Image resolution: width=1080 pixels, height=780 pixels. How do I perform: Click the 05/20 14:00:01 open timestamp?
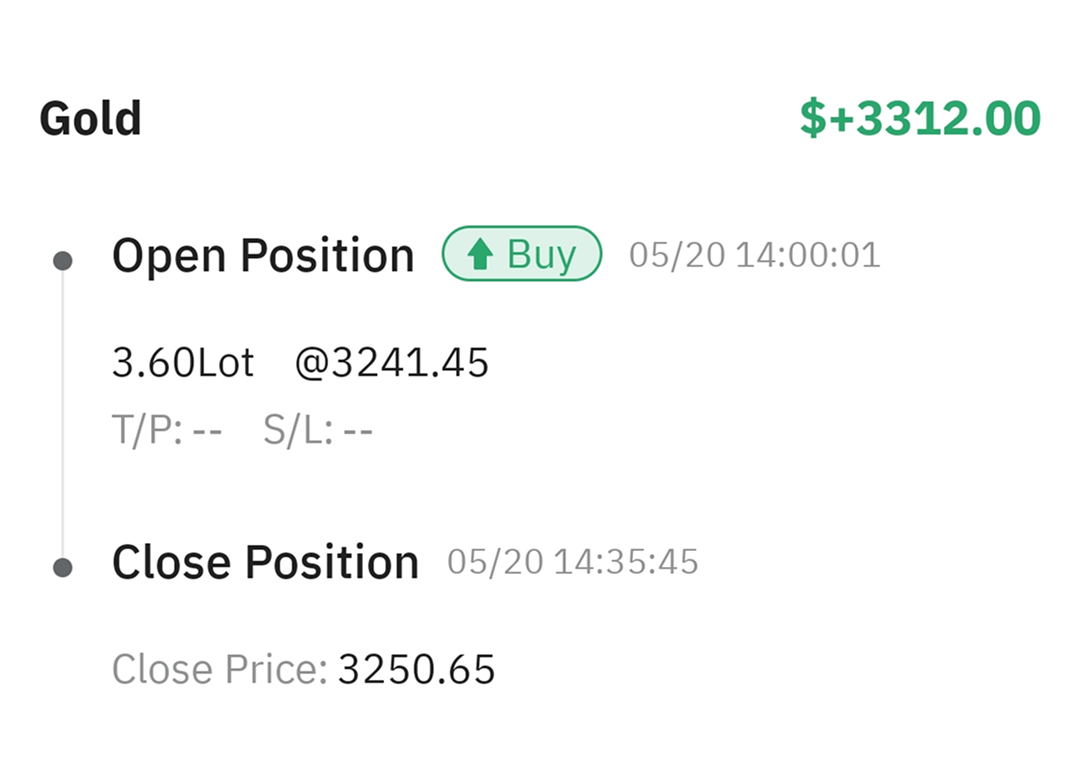click(x=754, y=256)
